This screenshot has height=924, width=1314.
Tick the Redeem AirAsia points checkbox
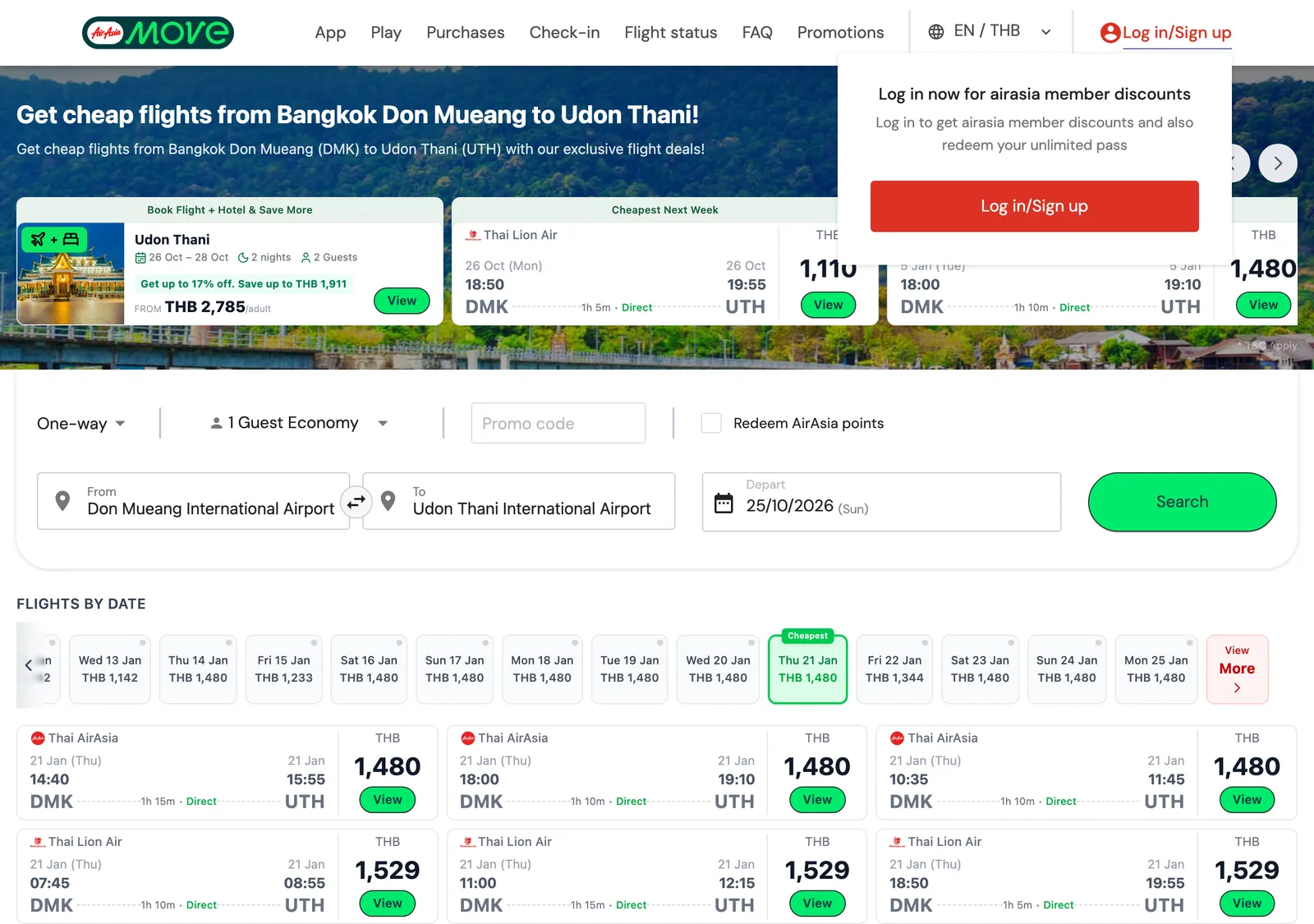[711, 423]
